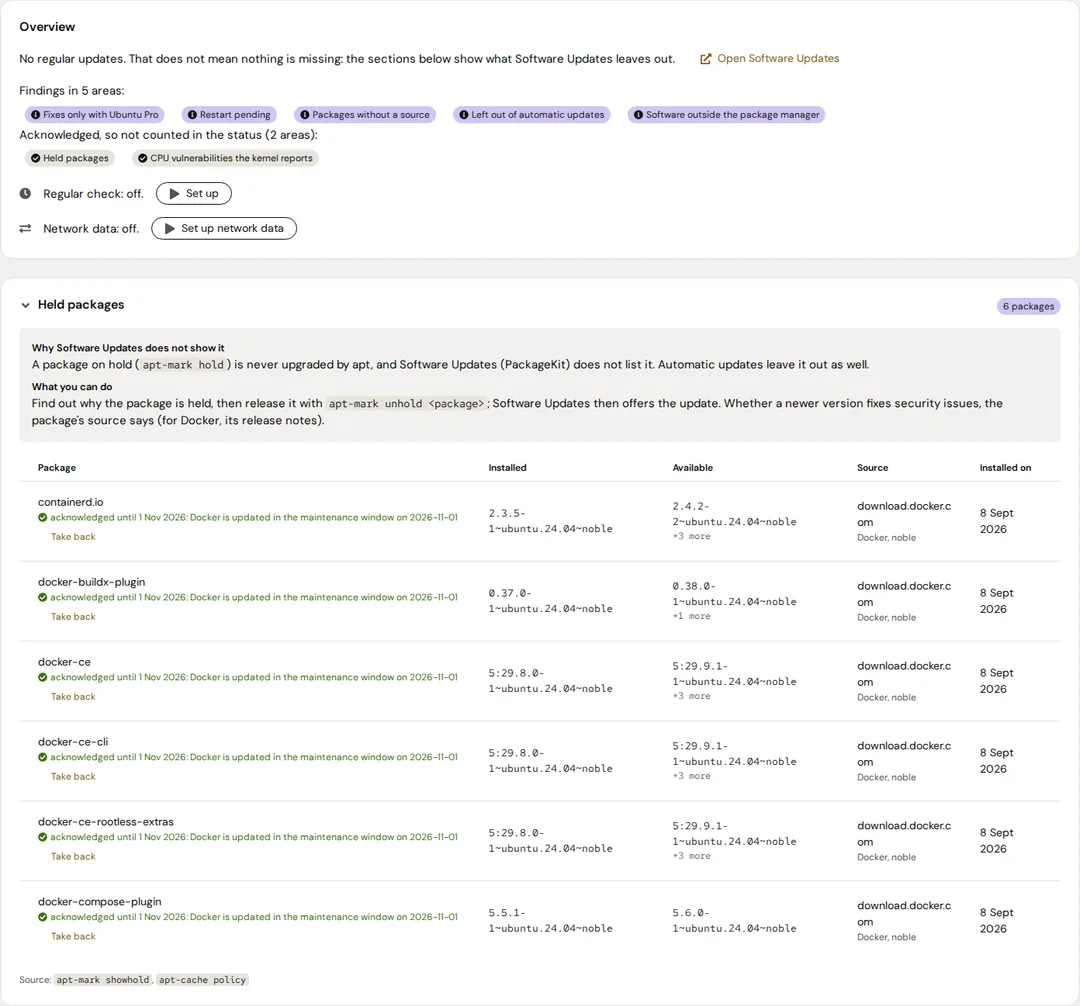Viewport: 1080px width, 1006px height.
Task: Take back acknowledgement for containerd.io
Action: [x=73, y=537]
